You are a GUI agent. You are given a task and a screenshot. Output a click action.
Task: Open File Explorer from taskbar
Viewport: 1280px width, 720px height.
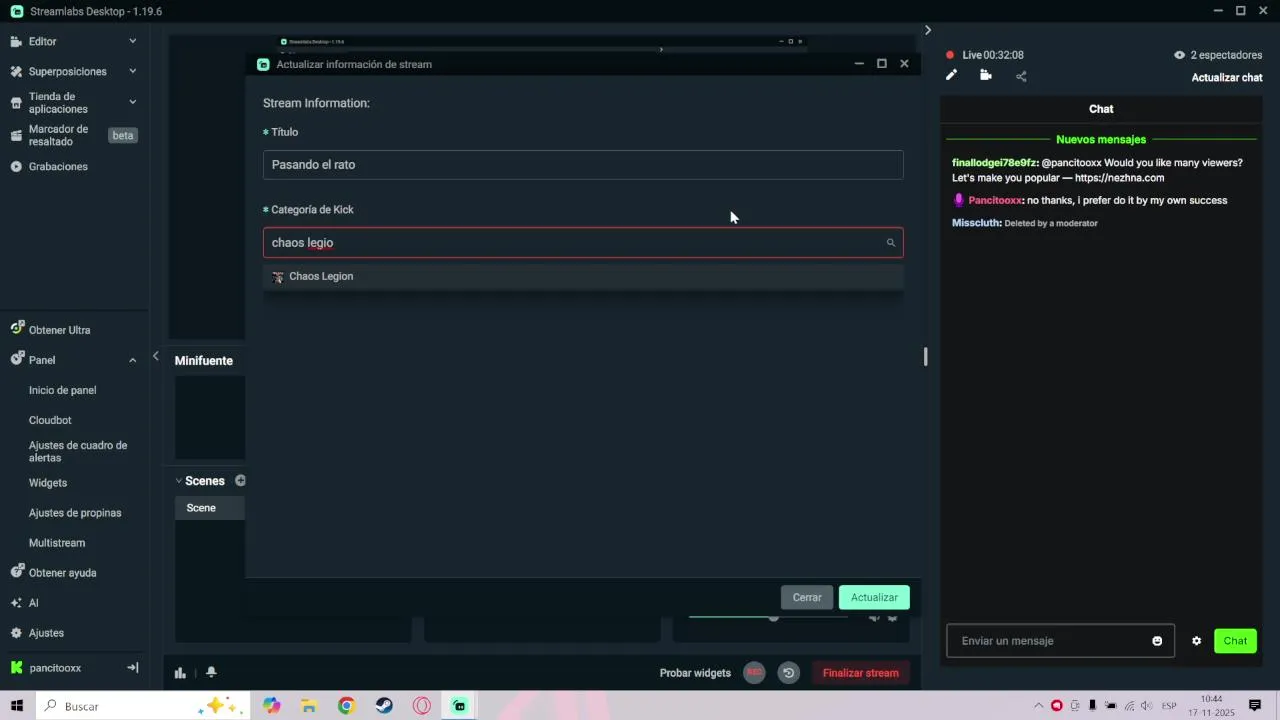(x=309, y=706)
